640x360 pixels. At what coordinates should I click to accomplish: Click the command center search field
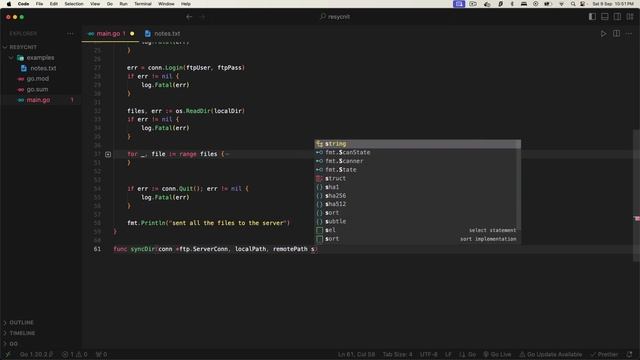(x=335, y=17)
